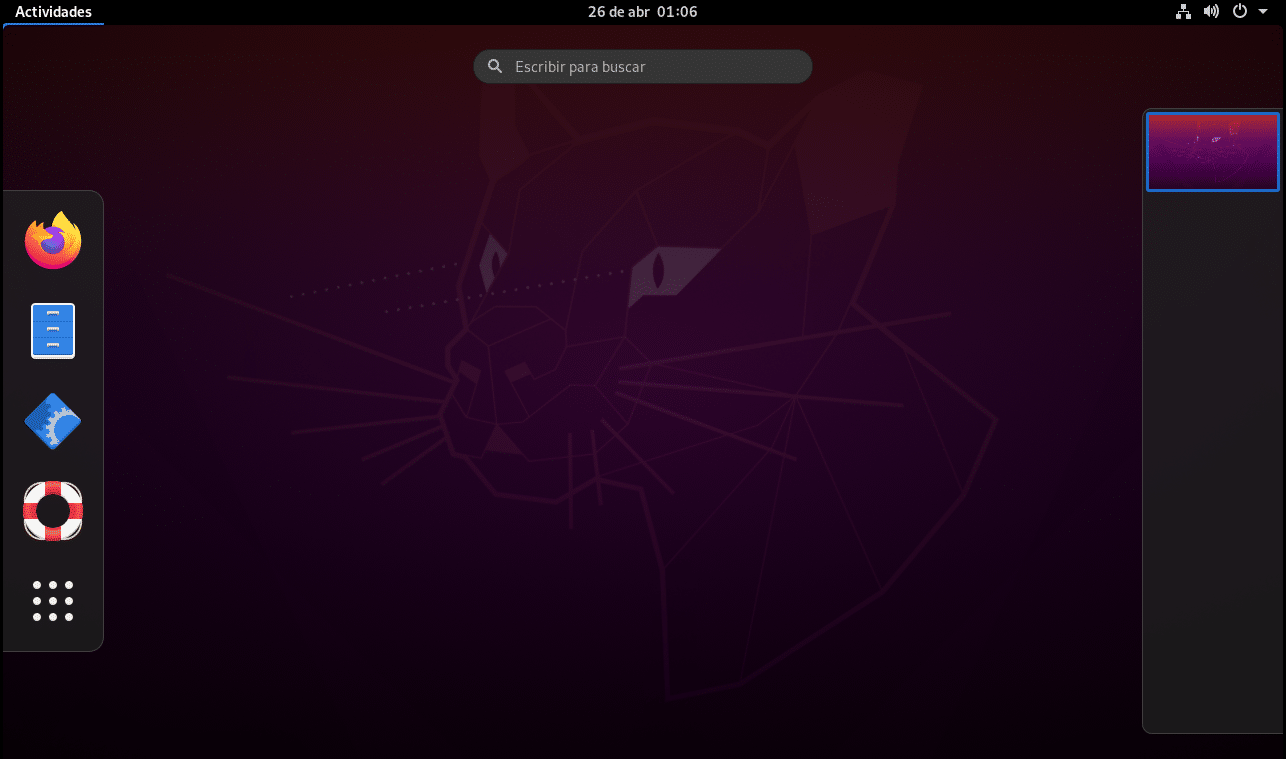Image resolution: width=1286 pixels, height=759 pixels.
Task: Click the power status icon in the top bar
Action: tap(1239, 12)
